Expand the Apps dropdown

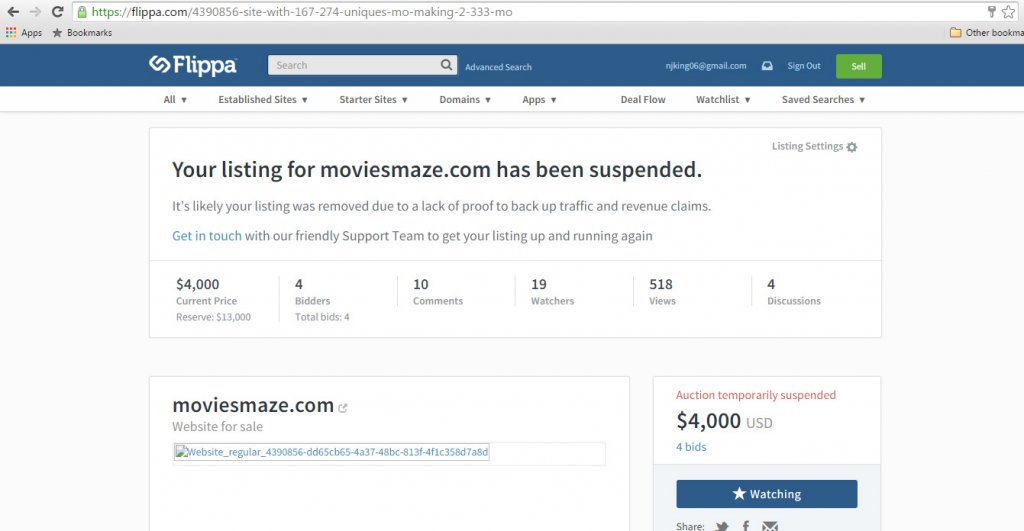click(x=539, y=99)
